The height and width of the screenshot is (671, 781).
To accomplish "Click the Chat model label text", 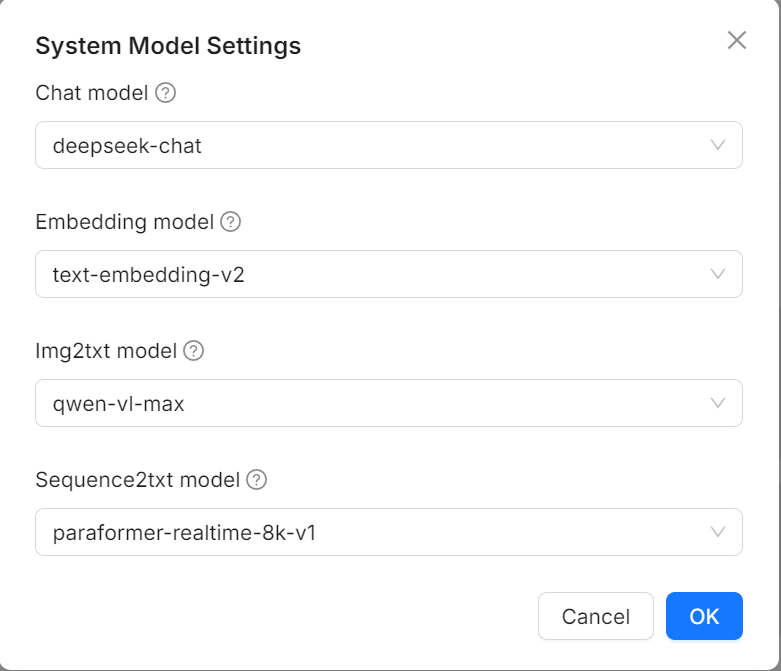I will click(91, 93).
